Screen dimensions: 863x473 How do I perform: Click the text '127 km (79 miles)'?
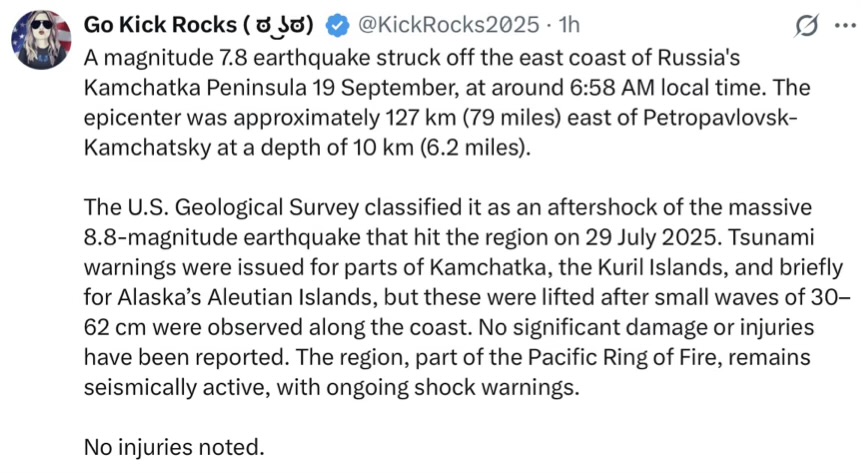point(473,118)
